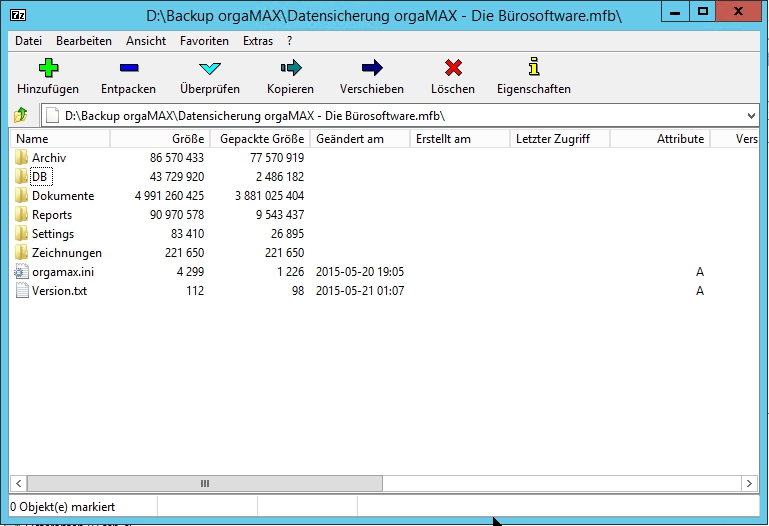Run the Überprüfen archive test
This screenshot has width=769, height=526.
point(210,68)
